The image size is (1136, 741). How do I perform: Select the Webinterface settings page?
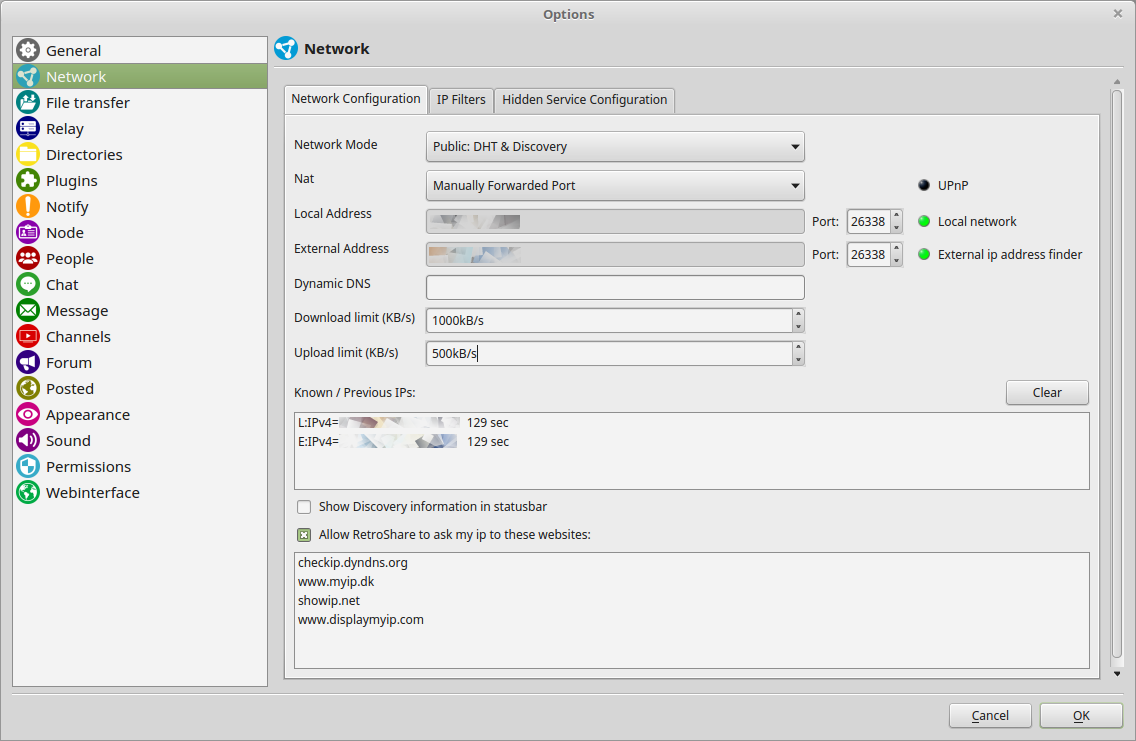pyautogui.click(x=140, y=493)
